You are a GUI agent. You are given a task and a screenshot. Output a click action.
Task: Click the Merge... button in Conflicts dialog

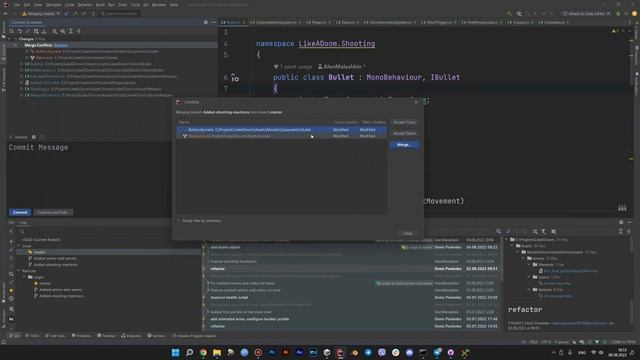click(x=404, y=145)
